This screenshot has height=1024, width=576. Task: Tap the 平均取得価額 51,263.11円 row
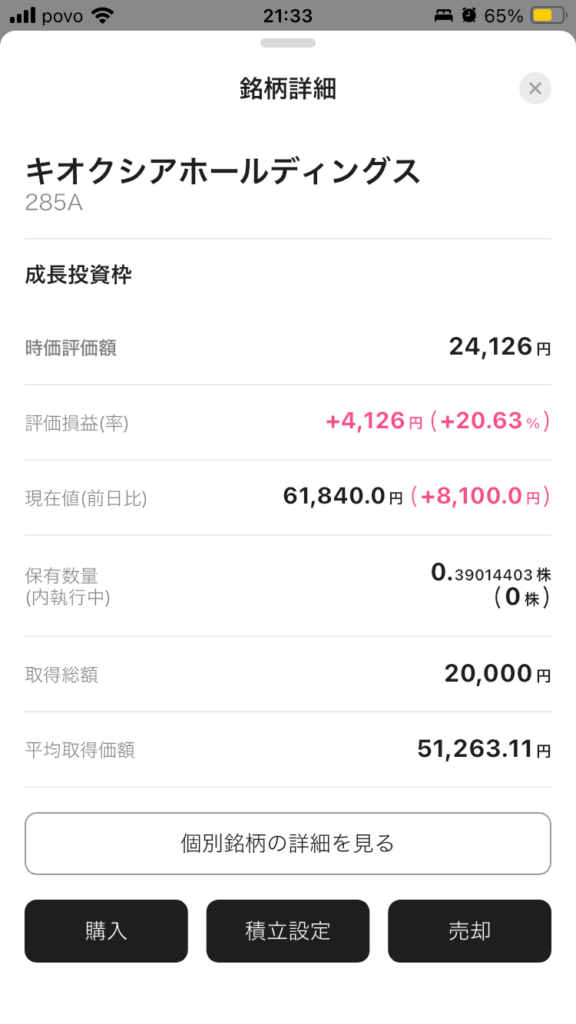288,749
